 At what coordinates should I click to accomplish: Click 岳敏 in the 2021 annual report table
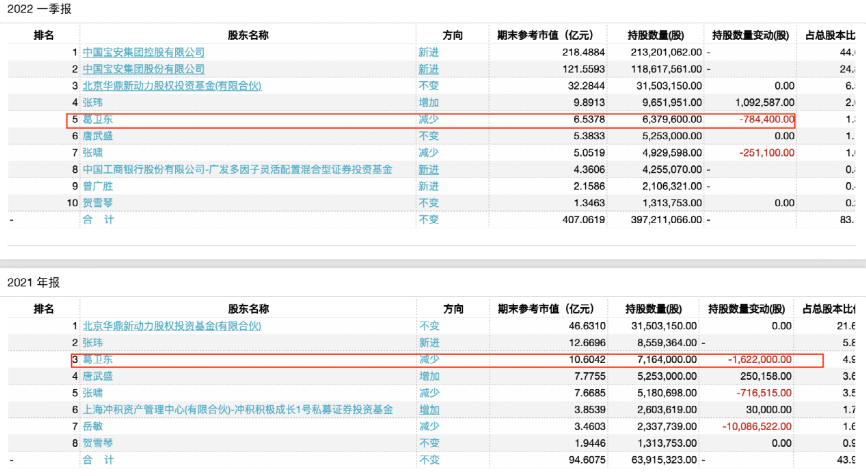[91, 427]
